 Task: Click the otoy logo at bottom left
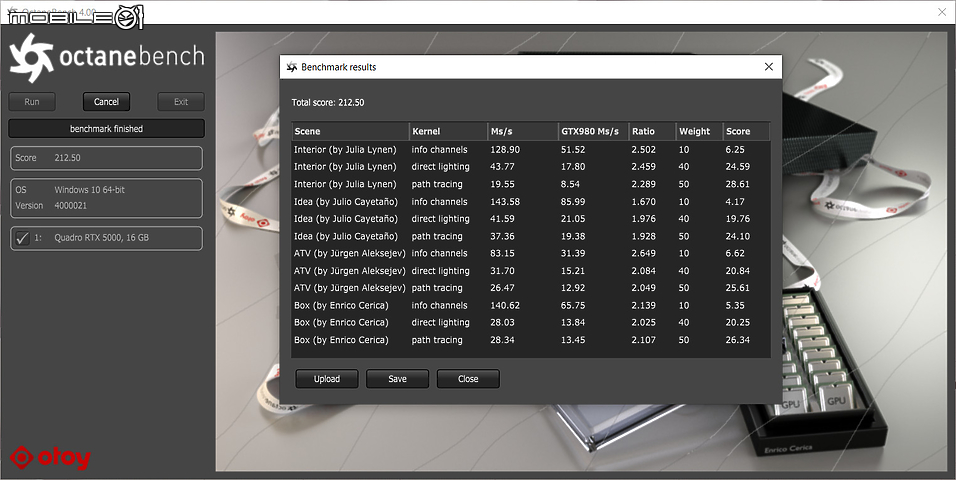tap(50, 458)
